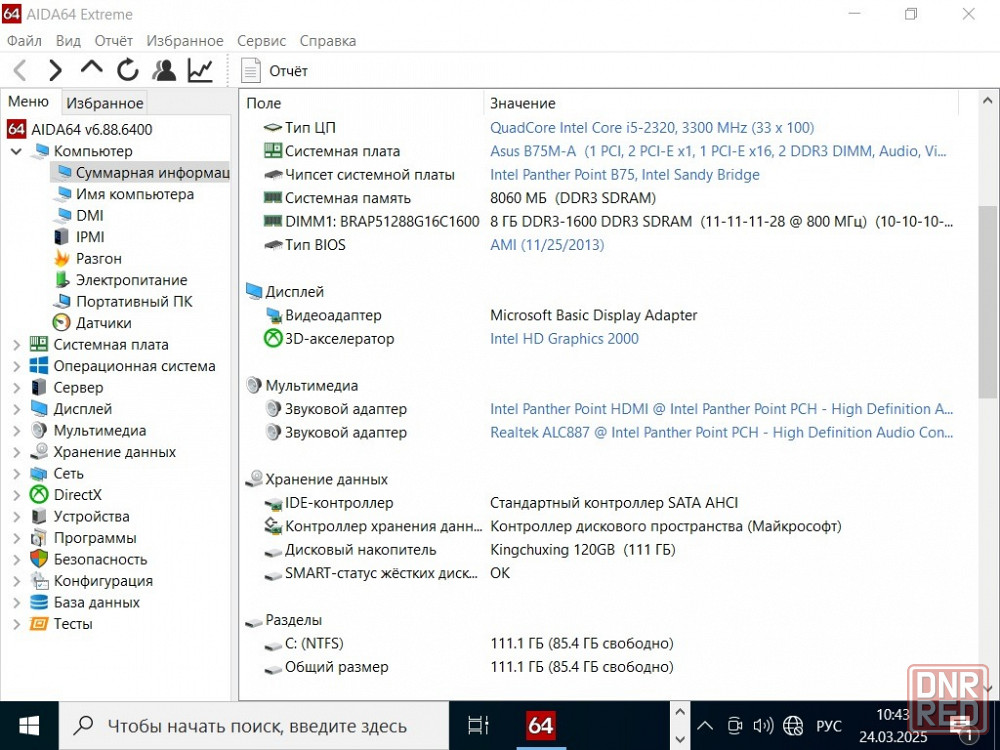
Task: Open the Сервис menu
Action: (261, 41)
